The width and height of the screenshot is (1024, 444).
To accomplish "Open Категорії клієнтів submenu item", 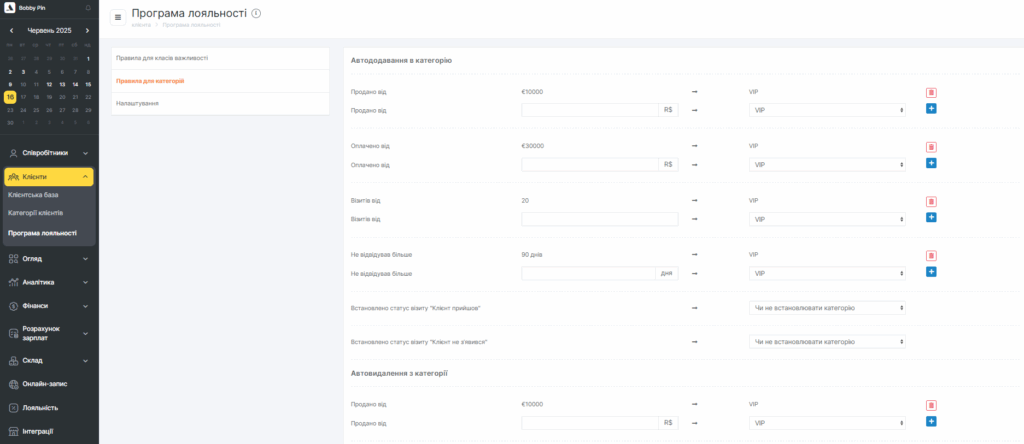I will (x=36, y=213).
